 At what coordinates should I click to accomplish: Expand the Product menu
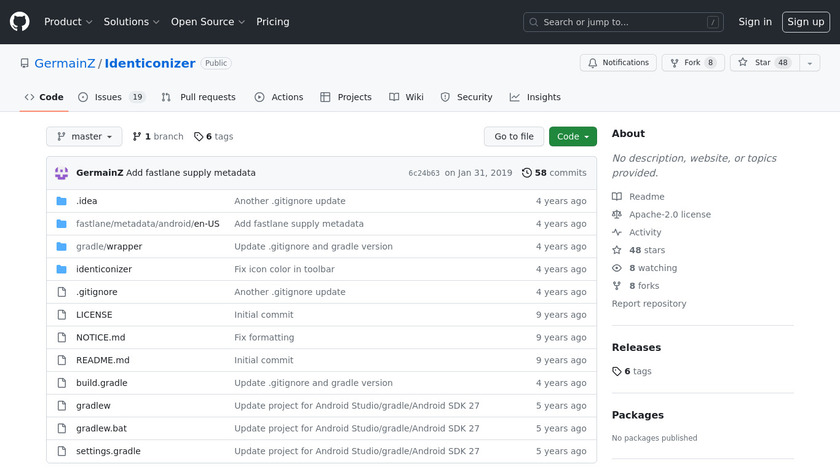coord(68,22)
